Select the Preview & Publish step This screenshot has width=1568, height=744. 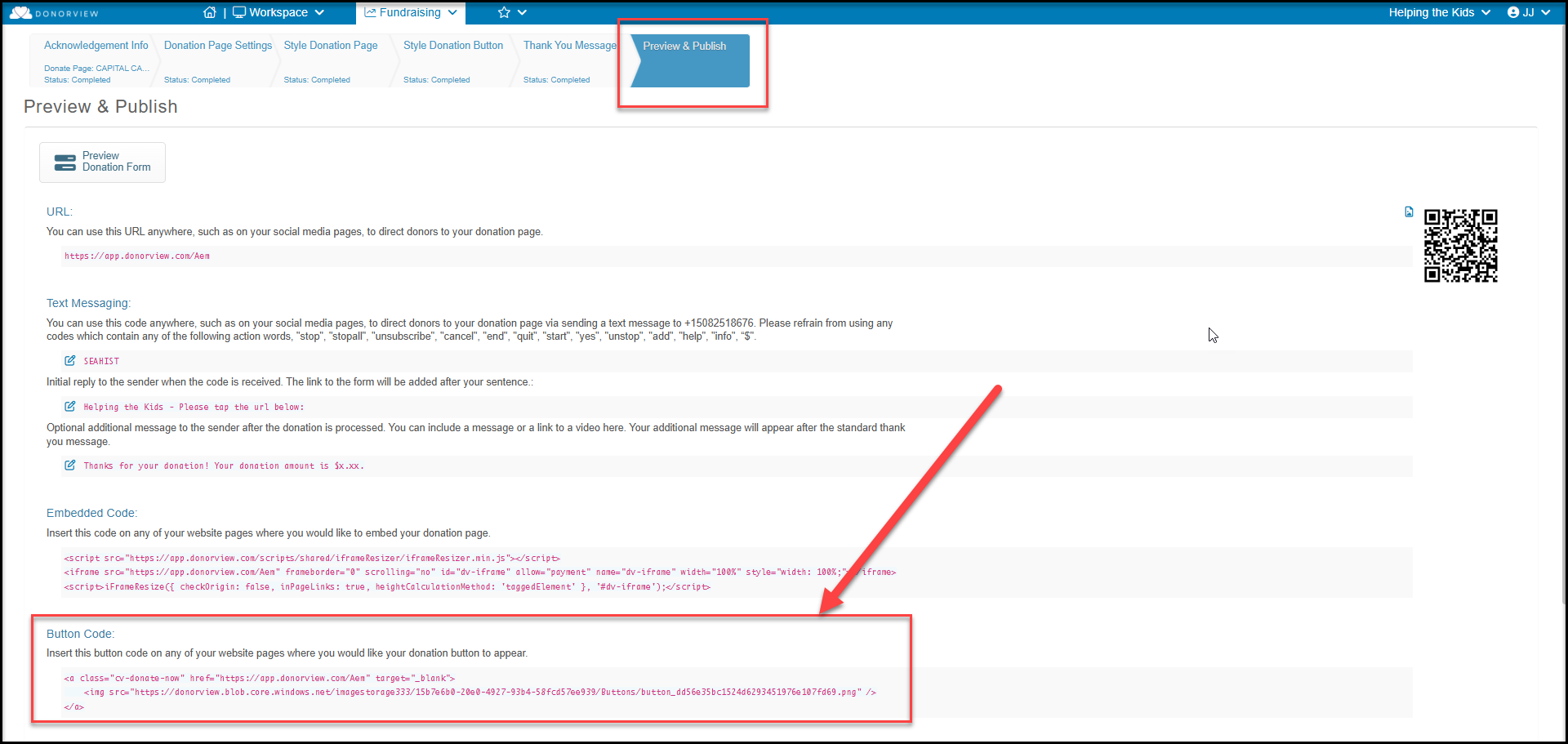[x=690, y=60]
